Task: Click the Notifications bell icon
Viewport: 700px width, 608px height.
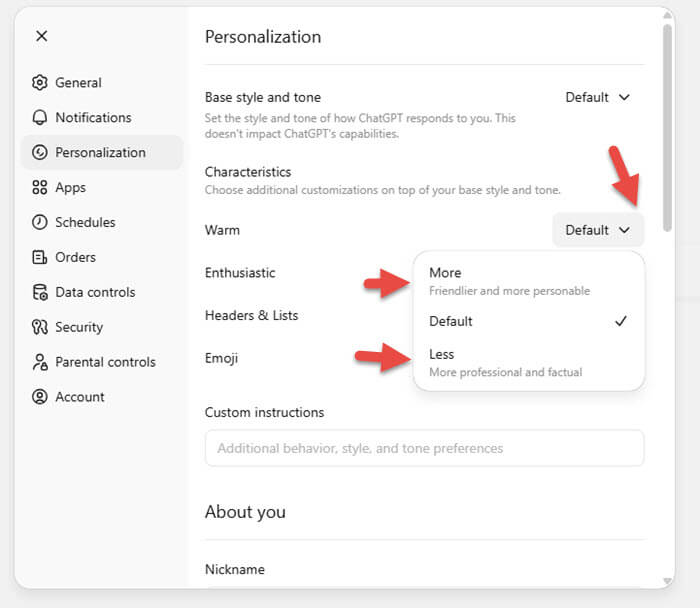Action: tap(40, 118)
